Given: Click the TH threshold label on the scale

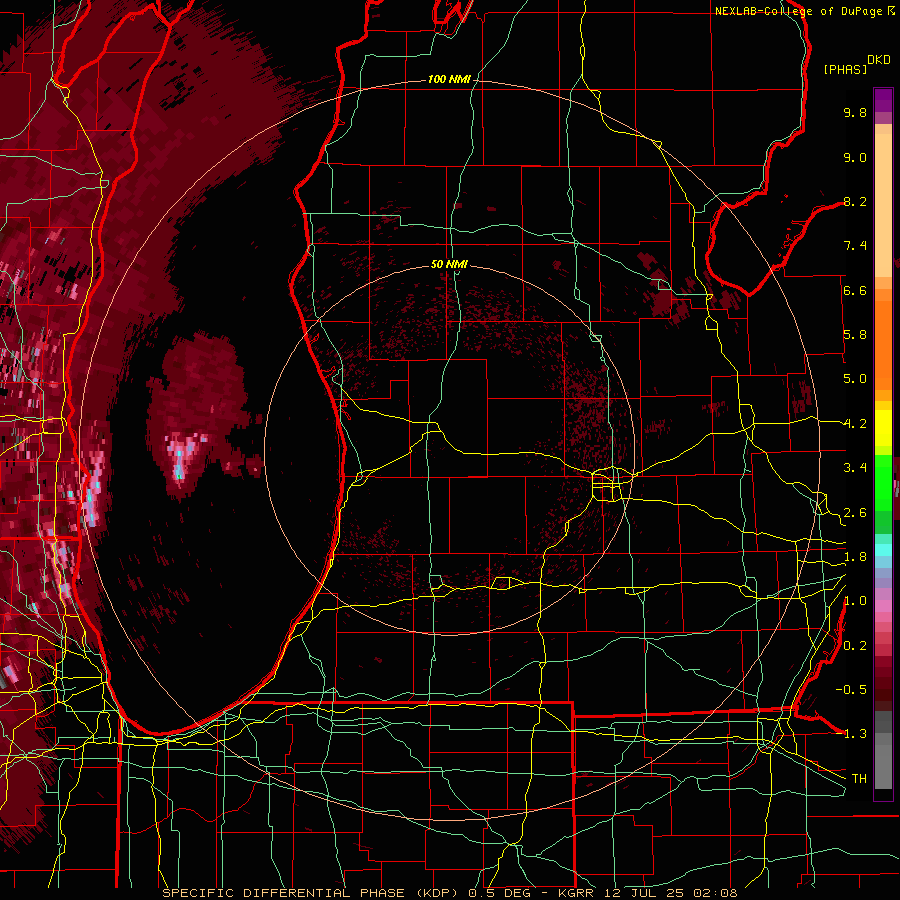Looking at the screenshot, I should click(x=859, y=779).
